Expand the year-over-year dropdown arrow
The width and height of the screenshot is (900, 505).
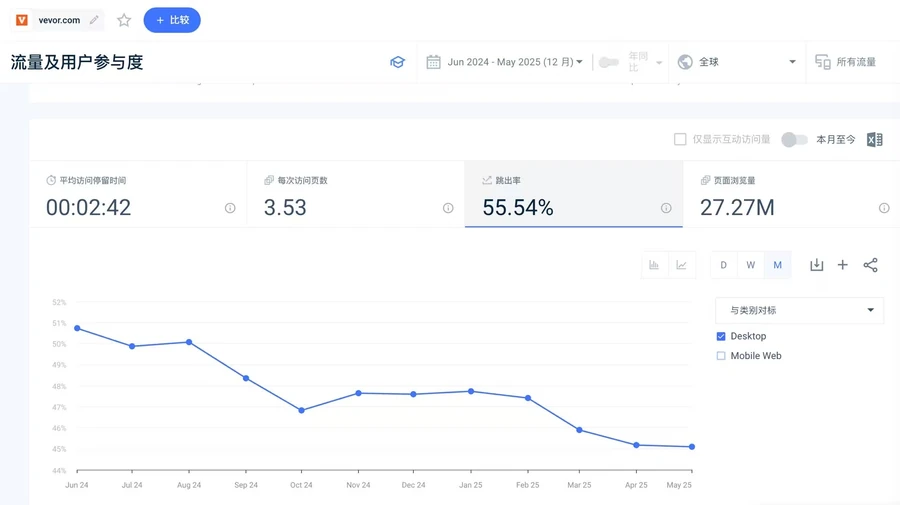coord(659,63)
